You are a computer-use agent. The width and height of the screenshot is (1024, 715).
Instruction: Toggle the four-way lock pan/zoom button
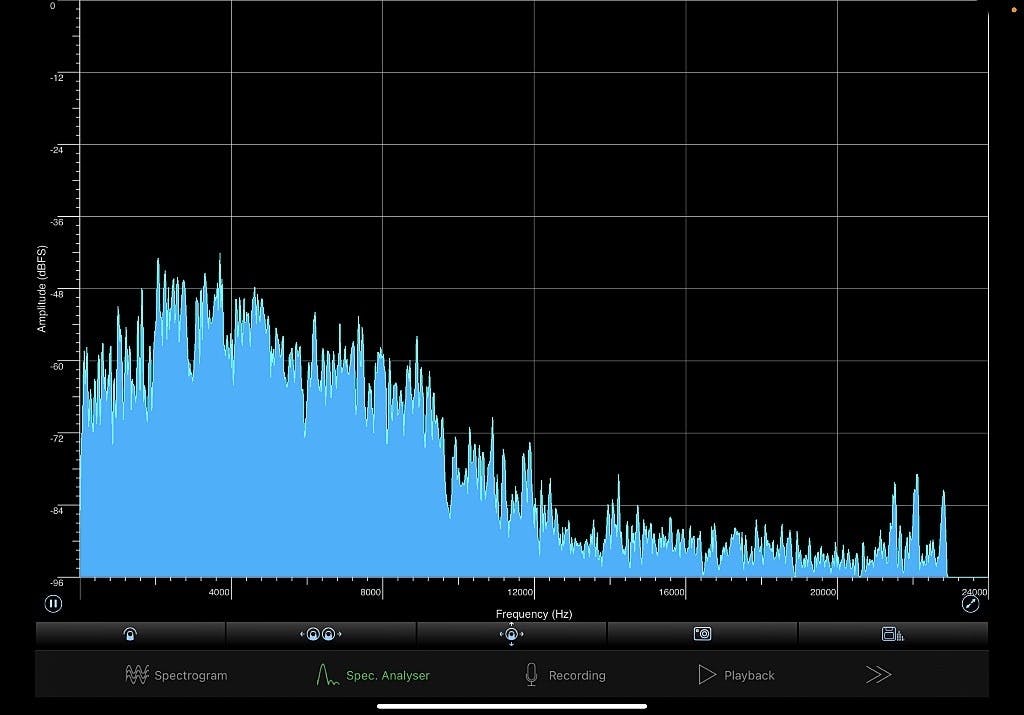click(x=511, y=634)
